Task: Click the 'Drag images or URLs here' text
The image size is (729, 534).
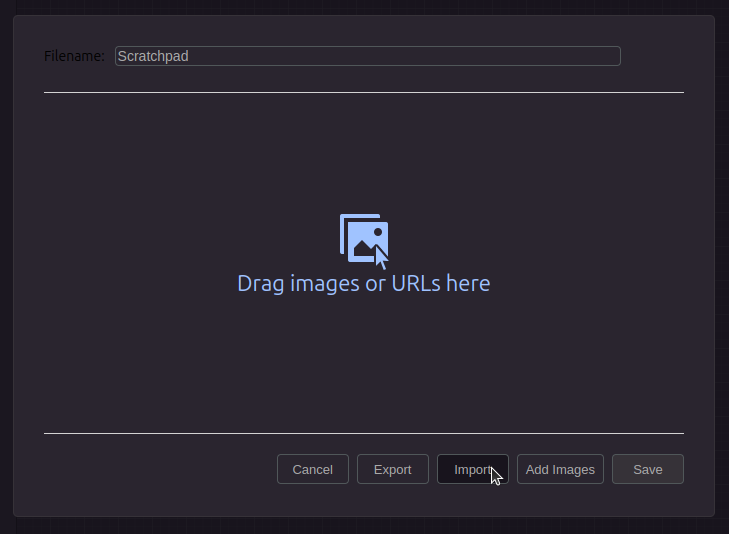Action: (364, 283)
